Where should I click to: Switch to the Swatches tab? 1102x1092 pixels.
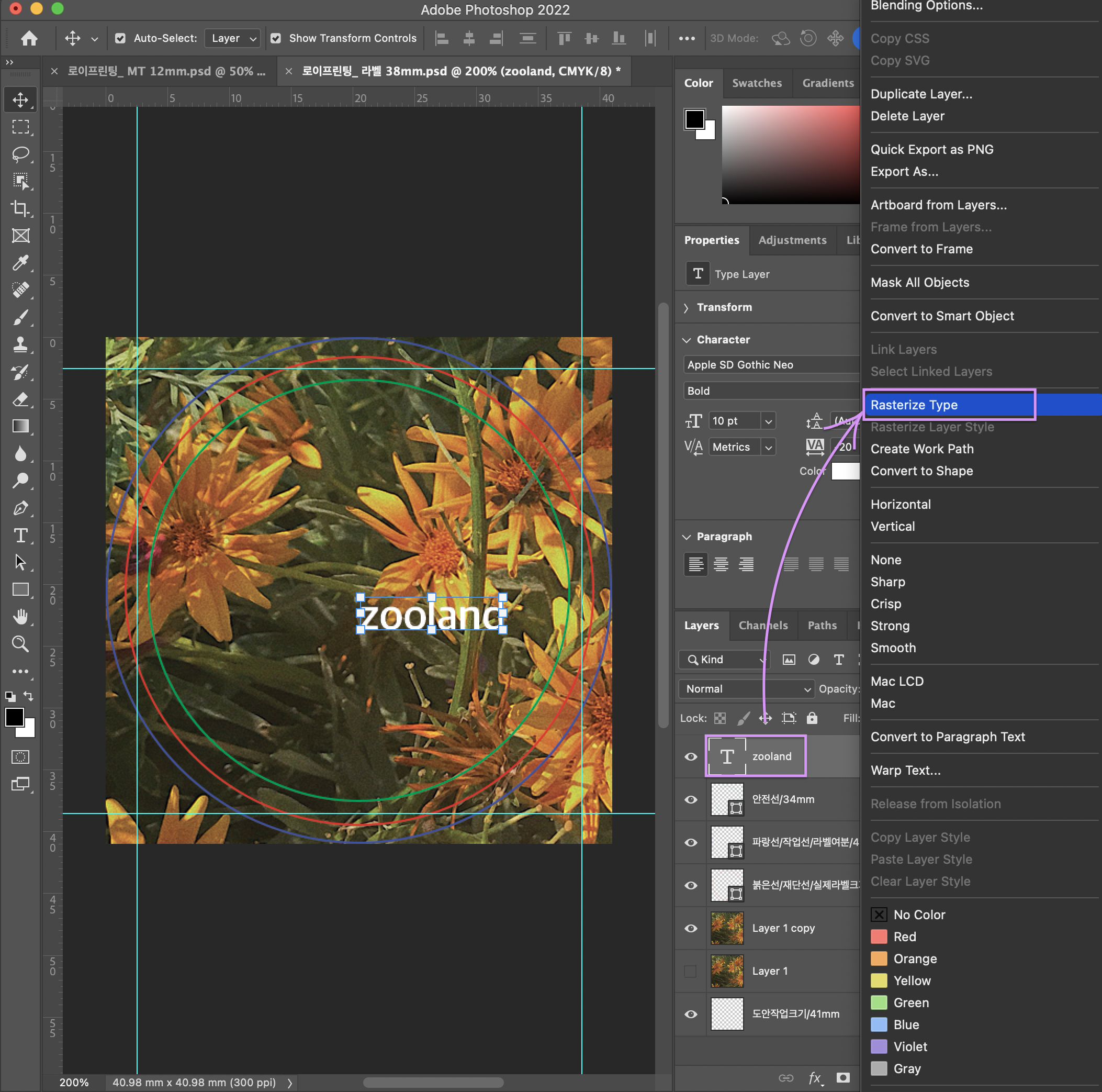click(x=756, y=83)
